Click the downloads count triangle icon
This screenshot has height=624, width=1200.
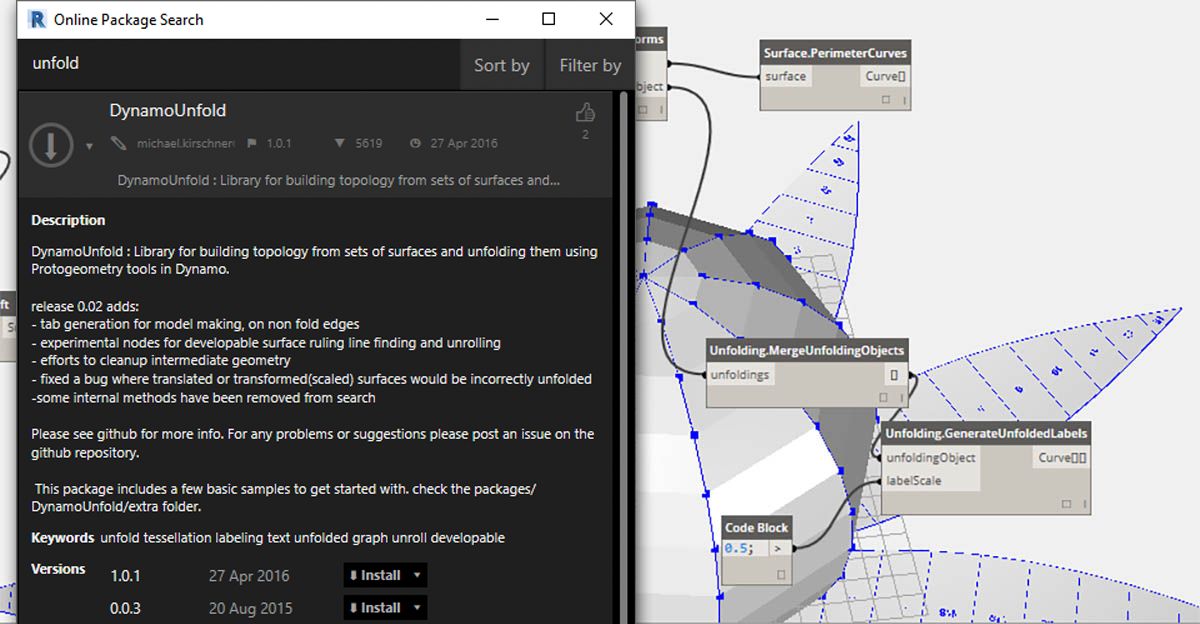coord(340,144)
